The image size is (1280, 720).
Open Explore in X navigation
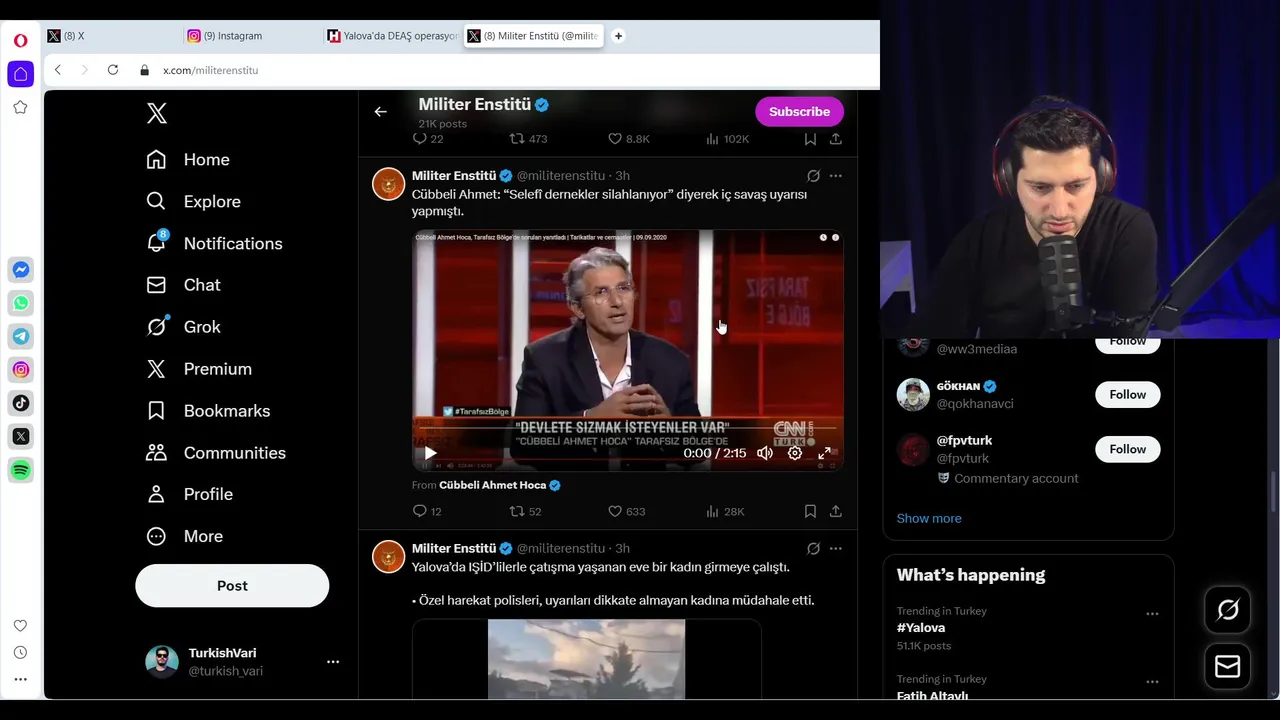pyautogui.click(x=194, y=202)
